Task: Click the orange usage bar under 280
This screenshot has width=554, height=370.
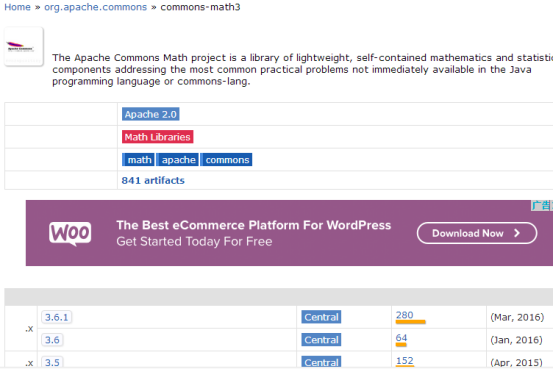Action: 411,322
